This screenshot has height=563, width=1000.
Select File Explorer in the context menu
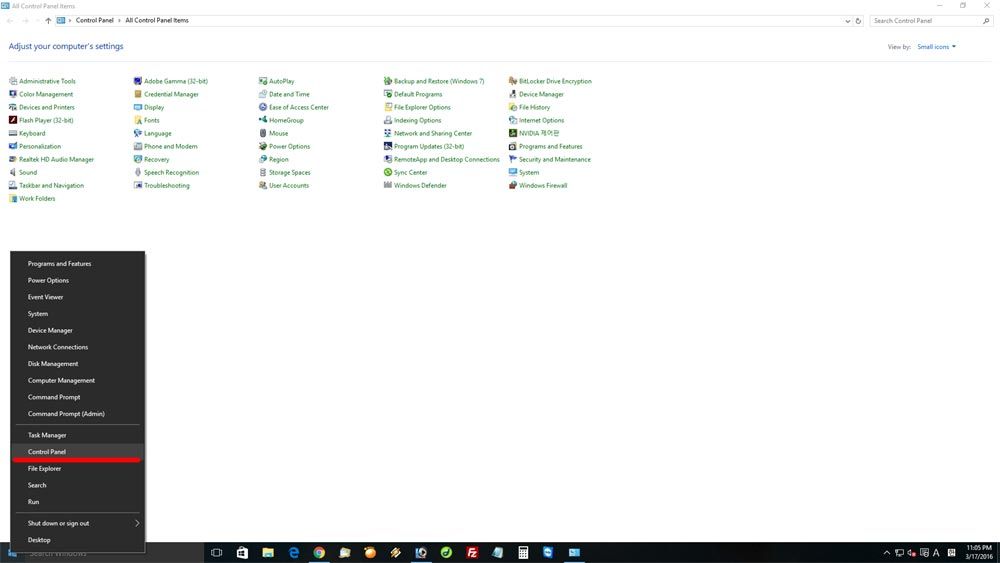(78, 468)
